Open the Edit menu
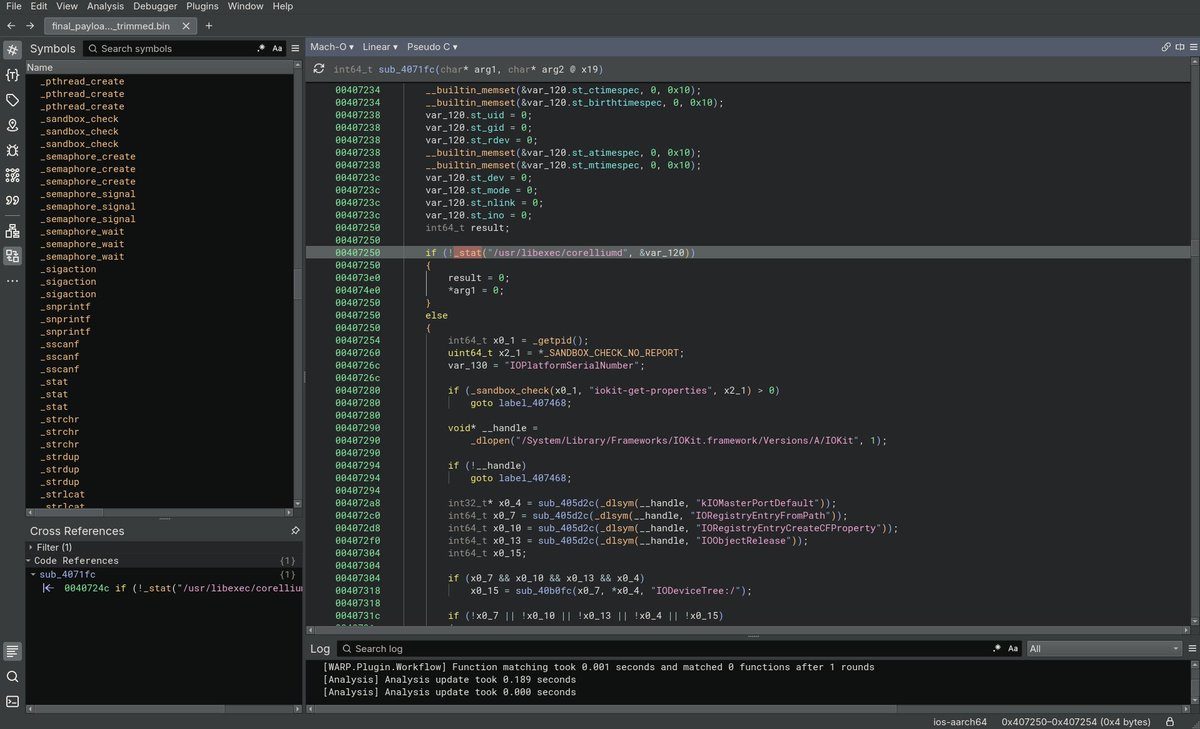The width and height of the screenshot is (1200, 729). 38,6
